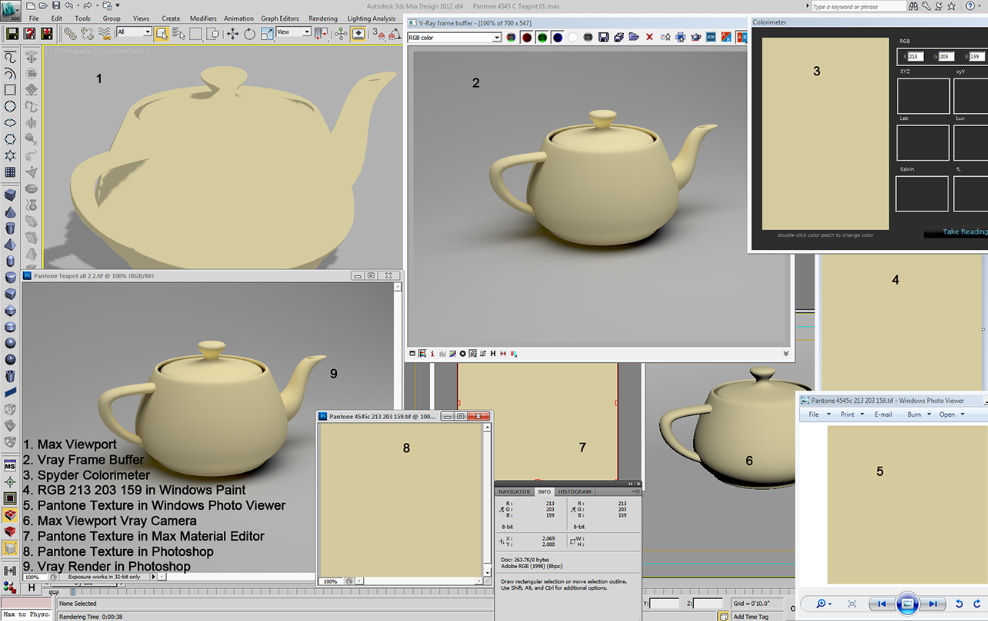
Task: Toggle the alpha channel white circle button
Action: [x=572, y=38]
